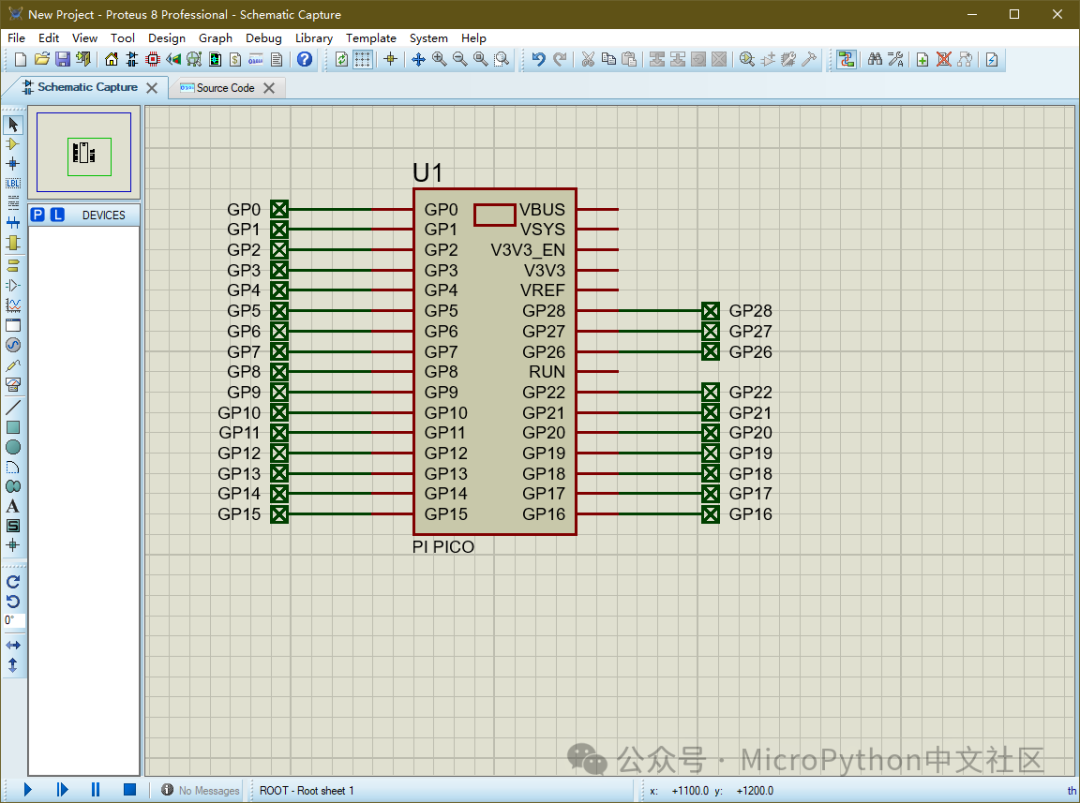The height and width of the screenshot is (803, 1080).
Task: Select 2D Graphics Box tool
Action: pos(13,428)
